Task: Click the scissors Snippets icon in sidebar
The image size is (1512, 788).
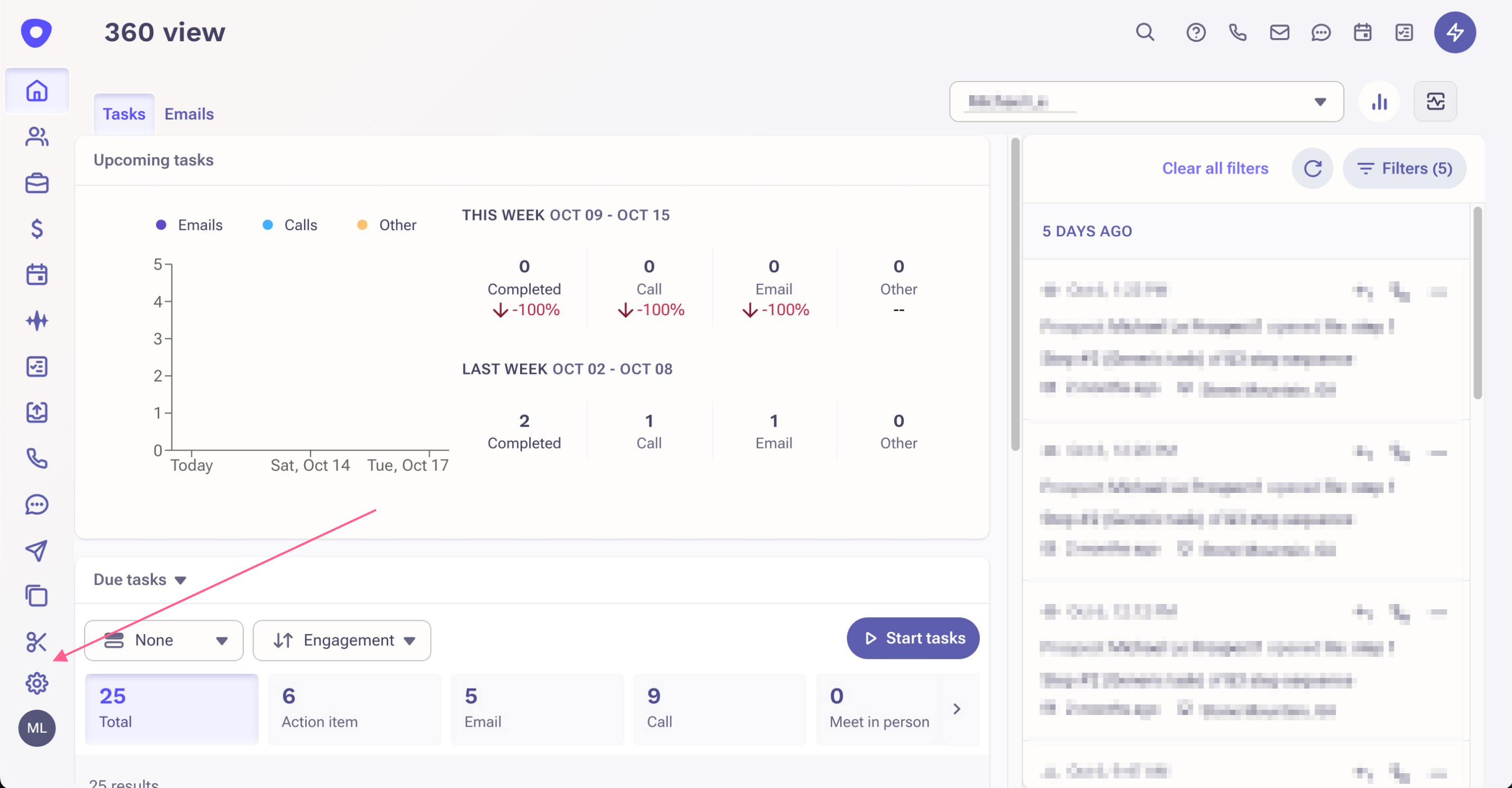Action: 37,642
